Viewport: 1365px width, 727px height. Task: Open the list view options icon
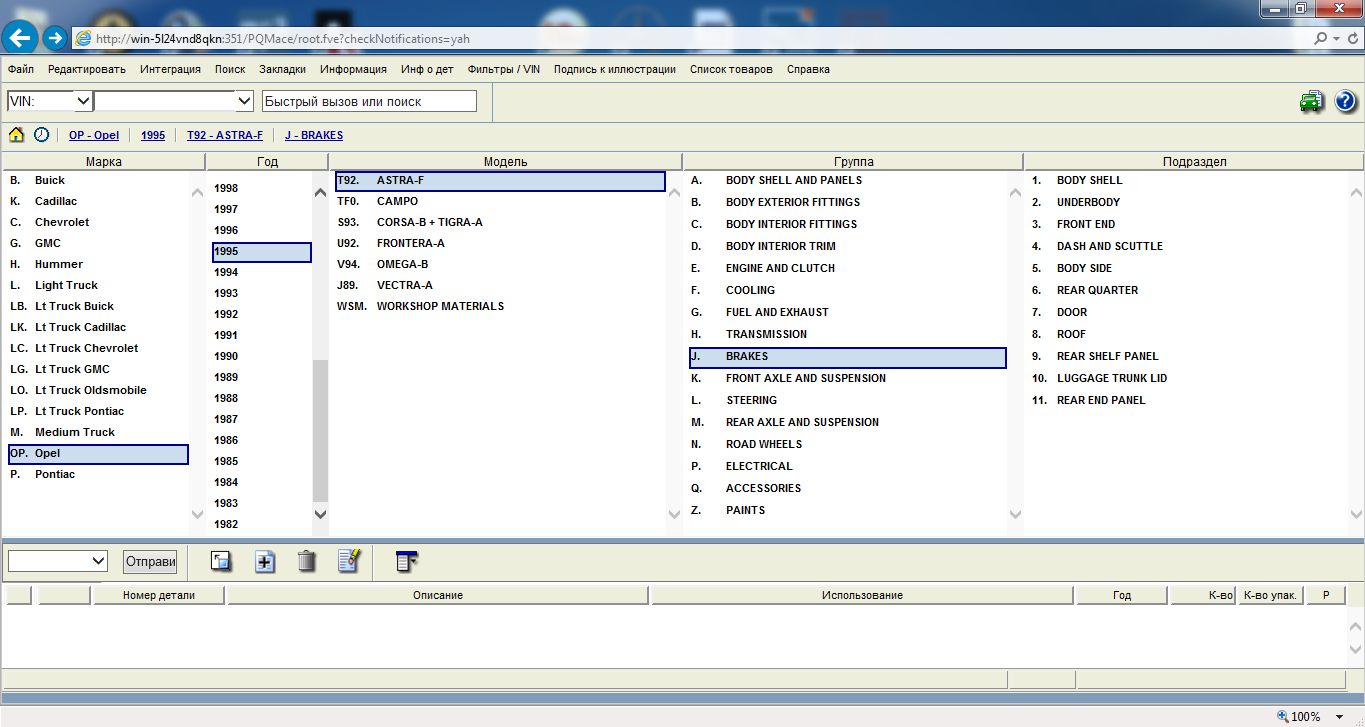tap(406, 561)
